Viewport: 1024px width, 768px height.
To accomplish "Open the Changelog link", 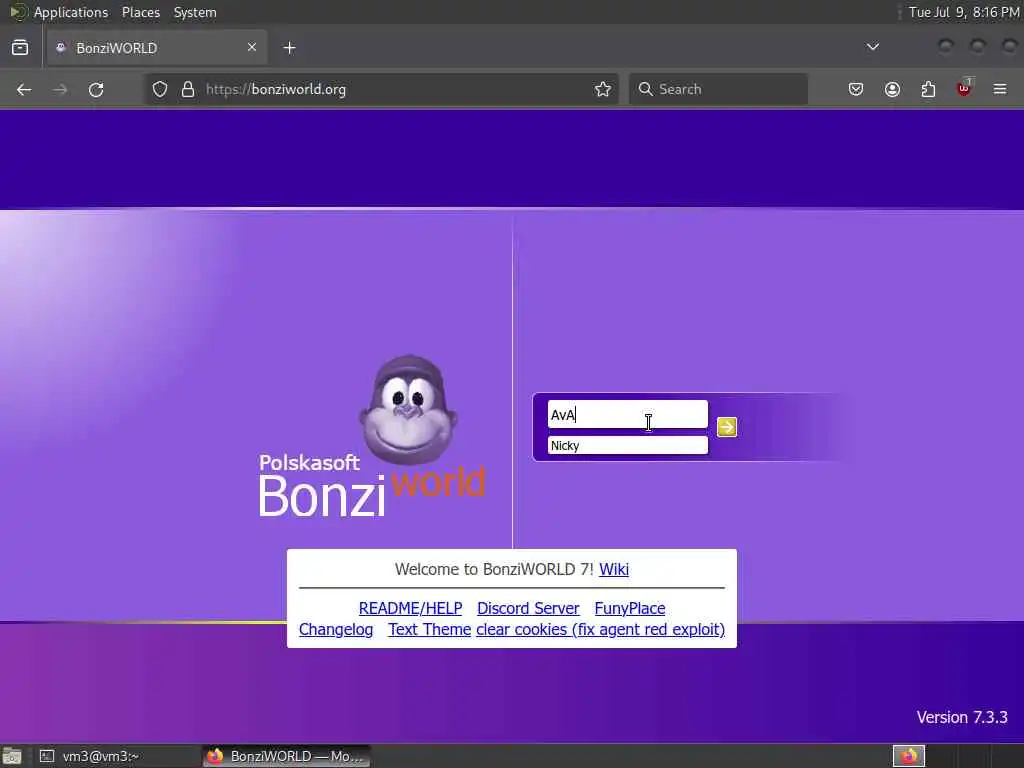I will [336, 630].
